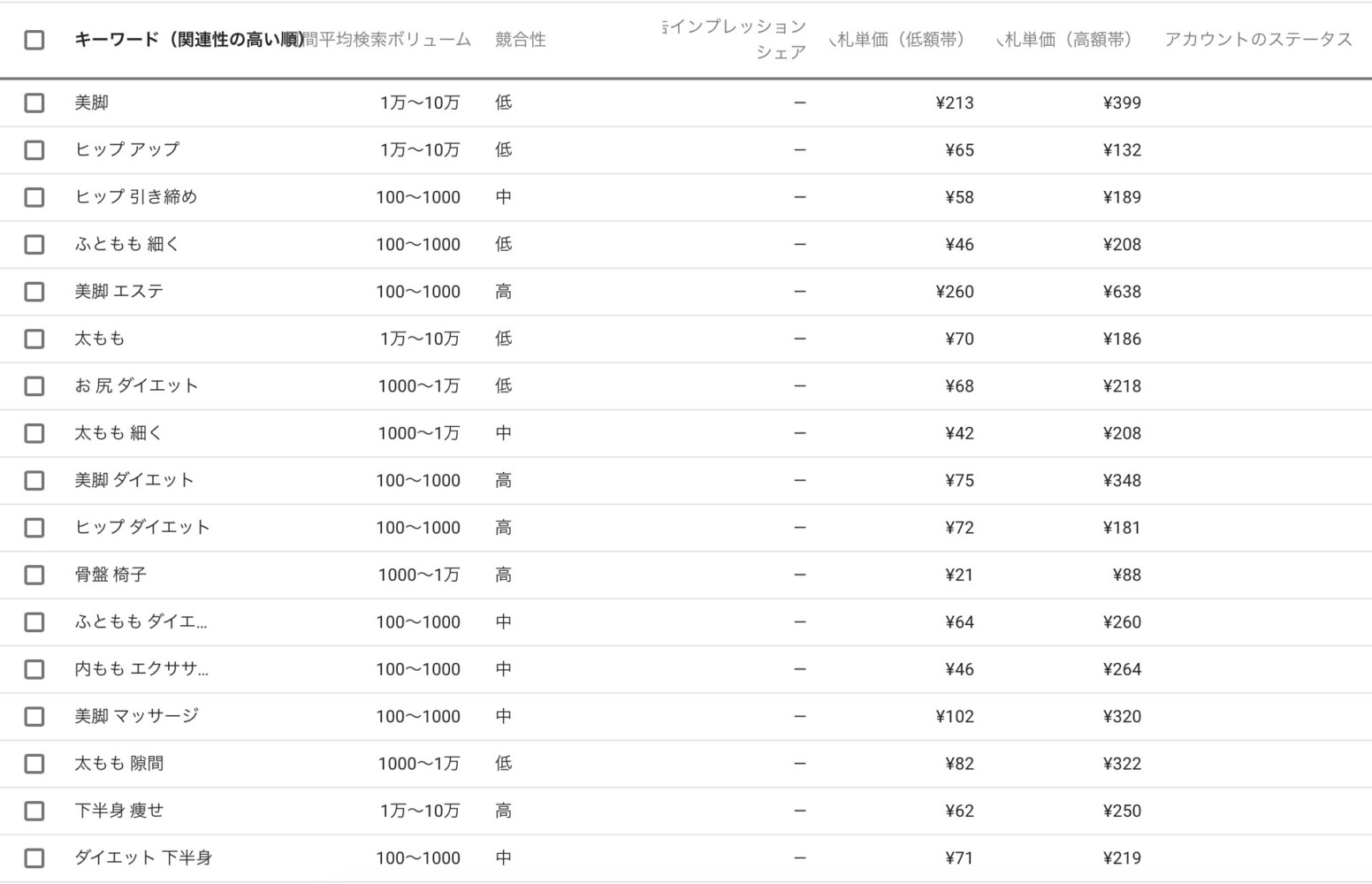
Task: Check the 下半身 痩せ row checkbox
Action: (34, 811)
